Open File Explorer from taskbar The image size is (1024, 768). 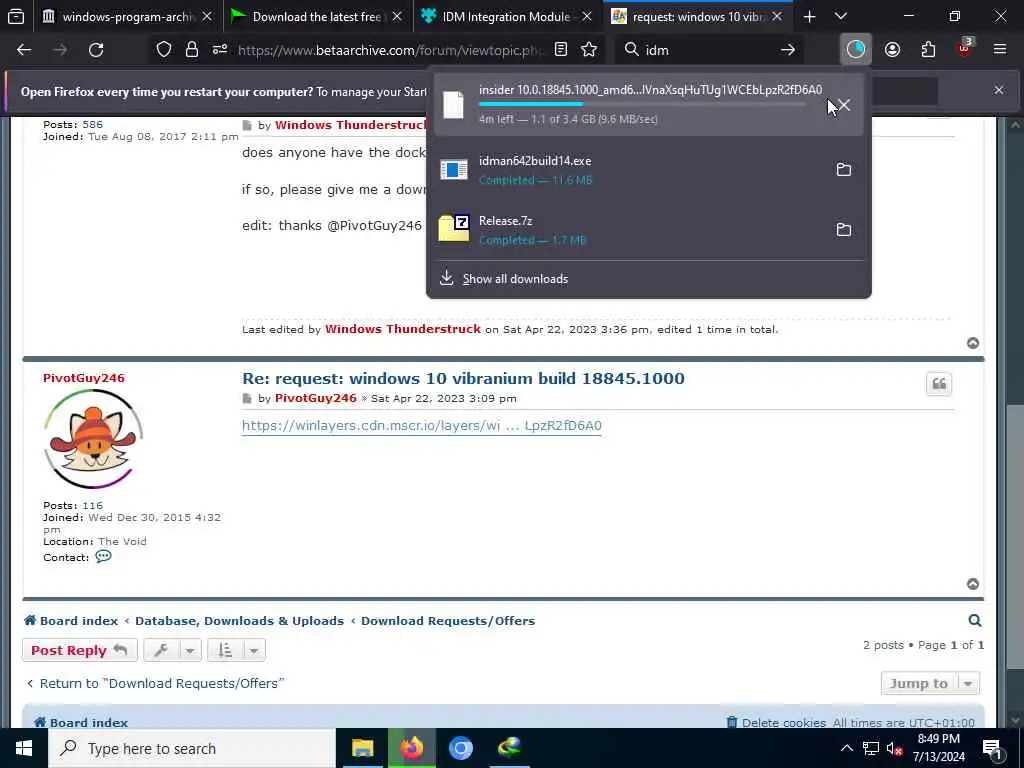click(x=362, y=748)
